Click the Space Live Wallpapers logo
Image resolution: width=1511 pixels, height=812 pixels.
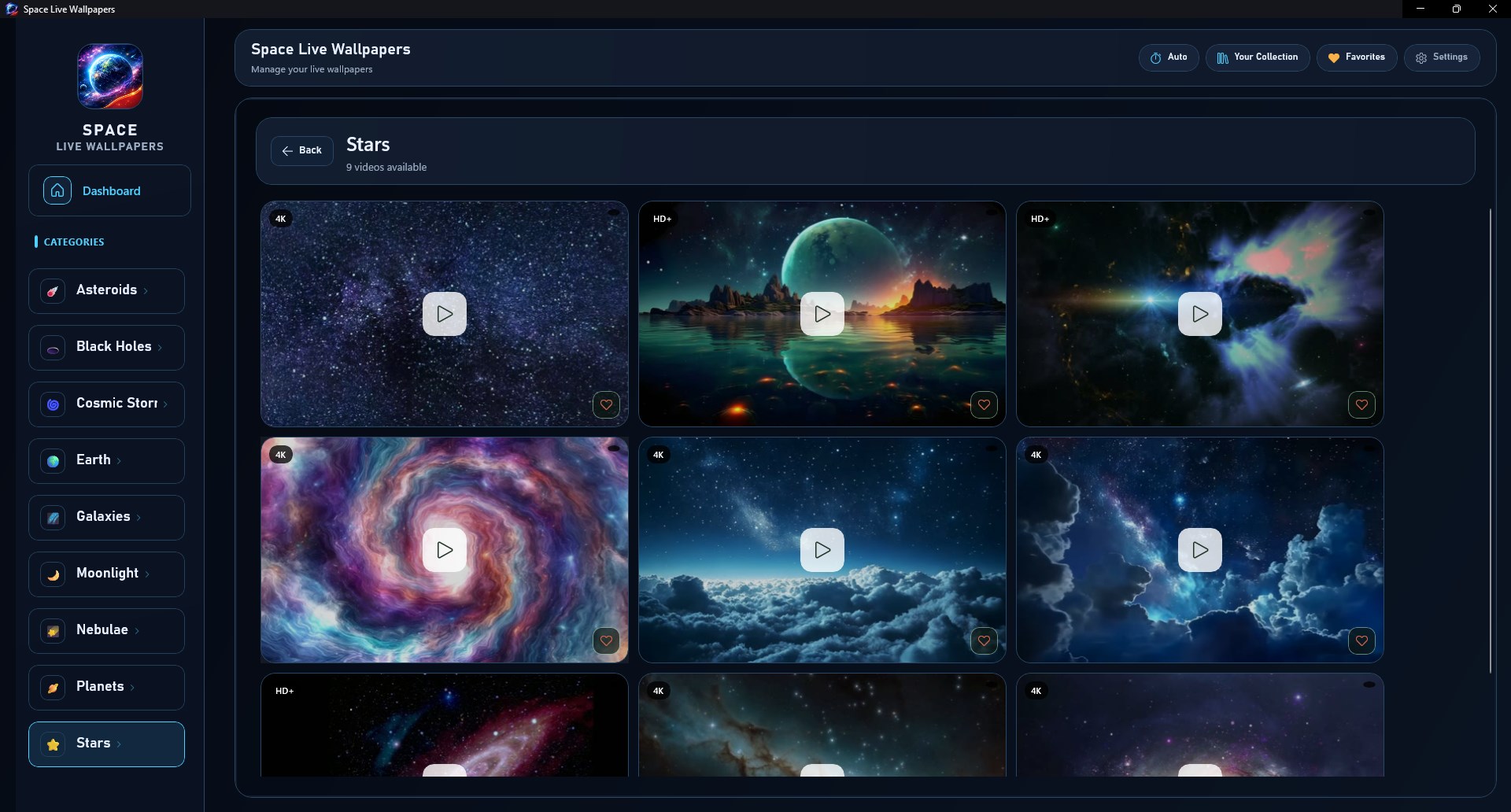tap(110, 76)
